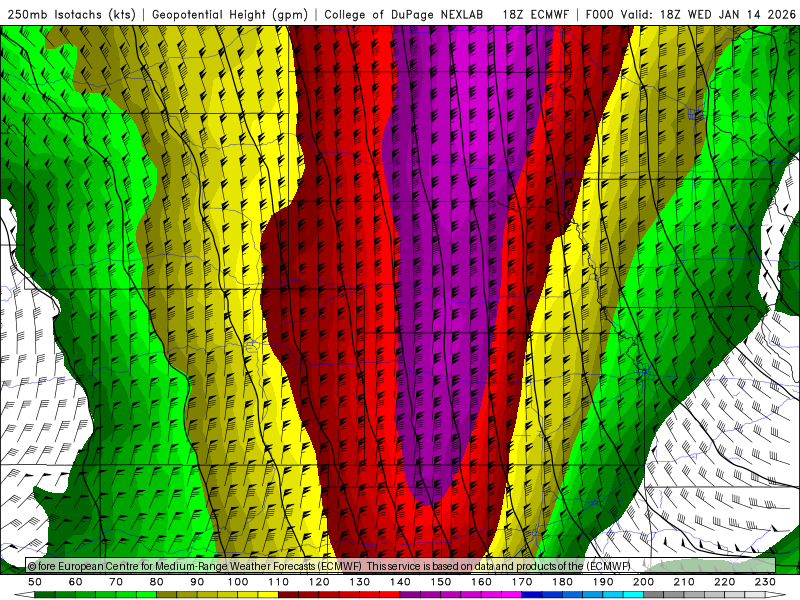Click the 'Valid: 18Z WED JAN 14 2026' text

tap(708, 15)
